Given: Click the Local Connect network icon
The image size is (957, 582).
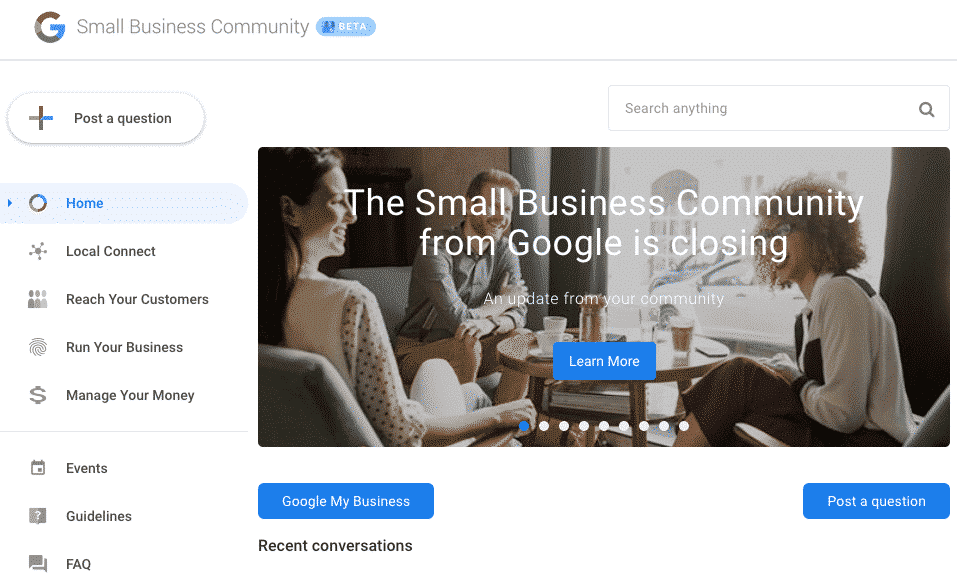Looking at the screenshot, I should [38, 251].
